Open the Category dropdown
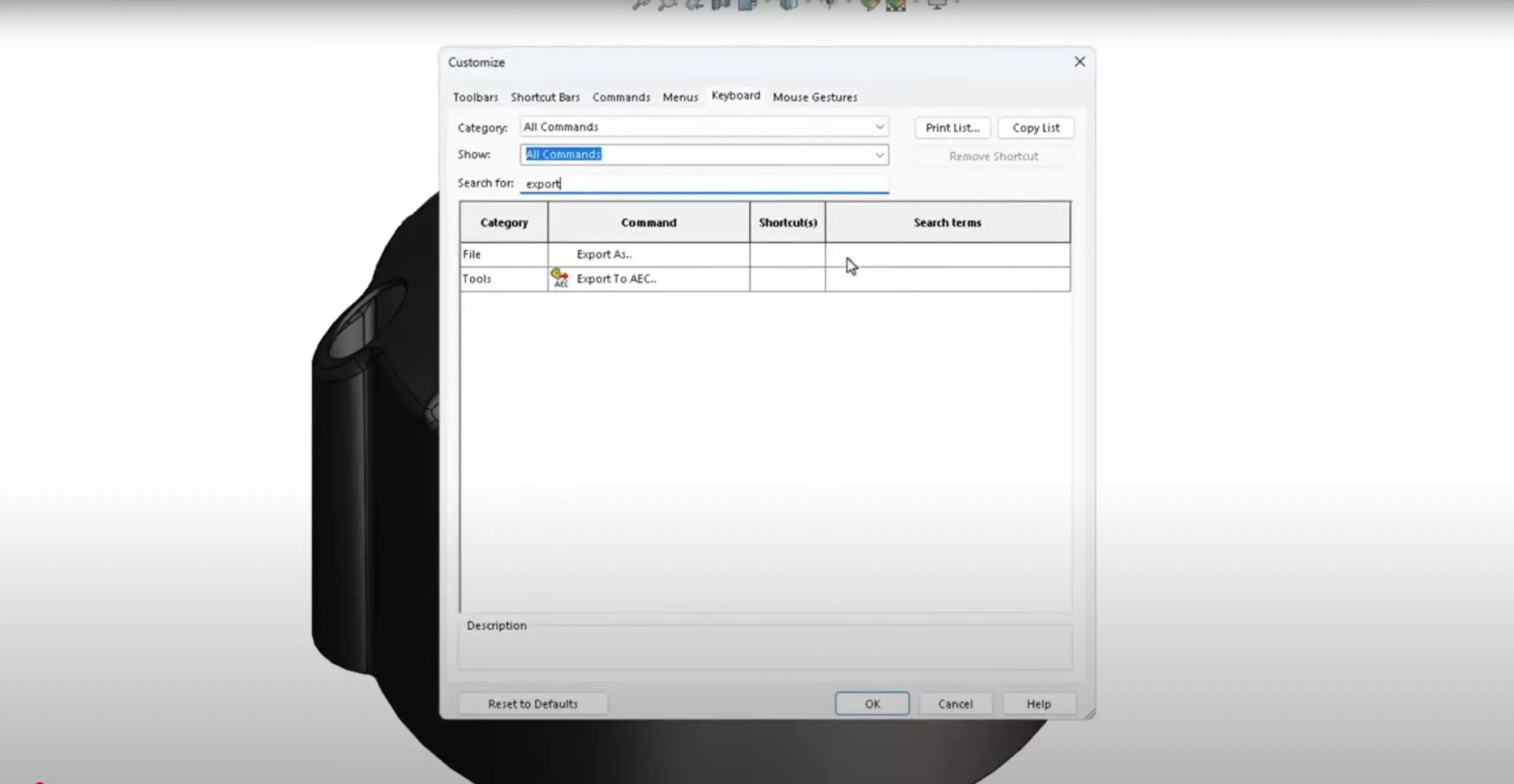The image size is (1514, 784). (x=704, y=127)
